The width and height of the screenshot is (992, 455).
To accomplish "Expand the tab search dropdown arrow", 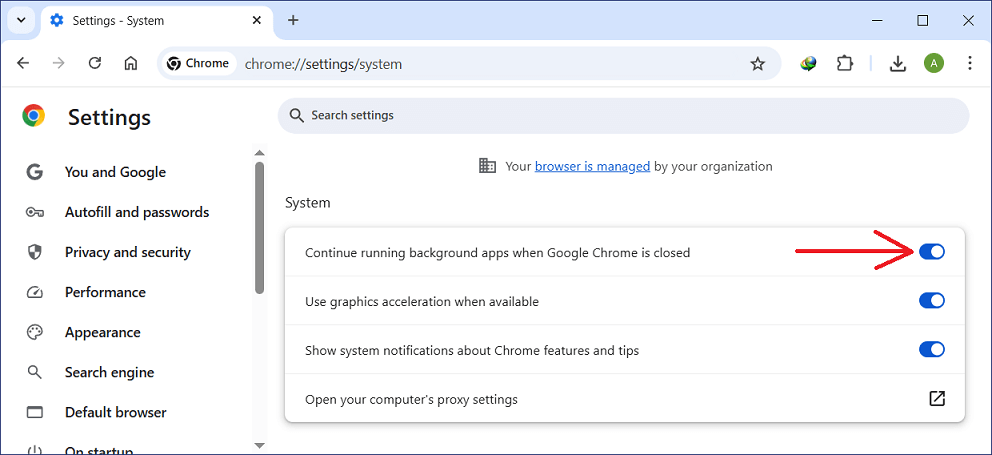I will click(x=20, y=20).
